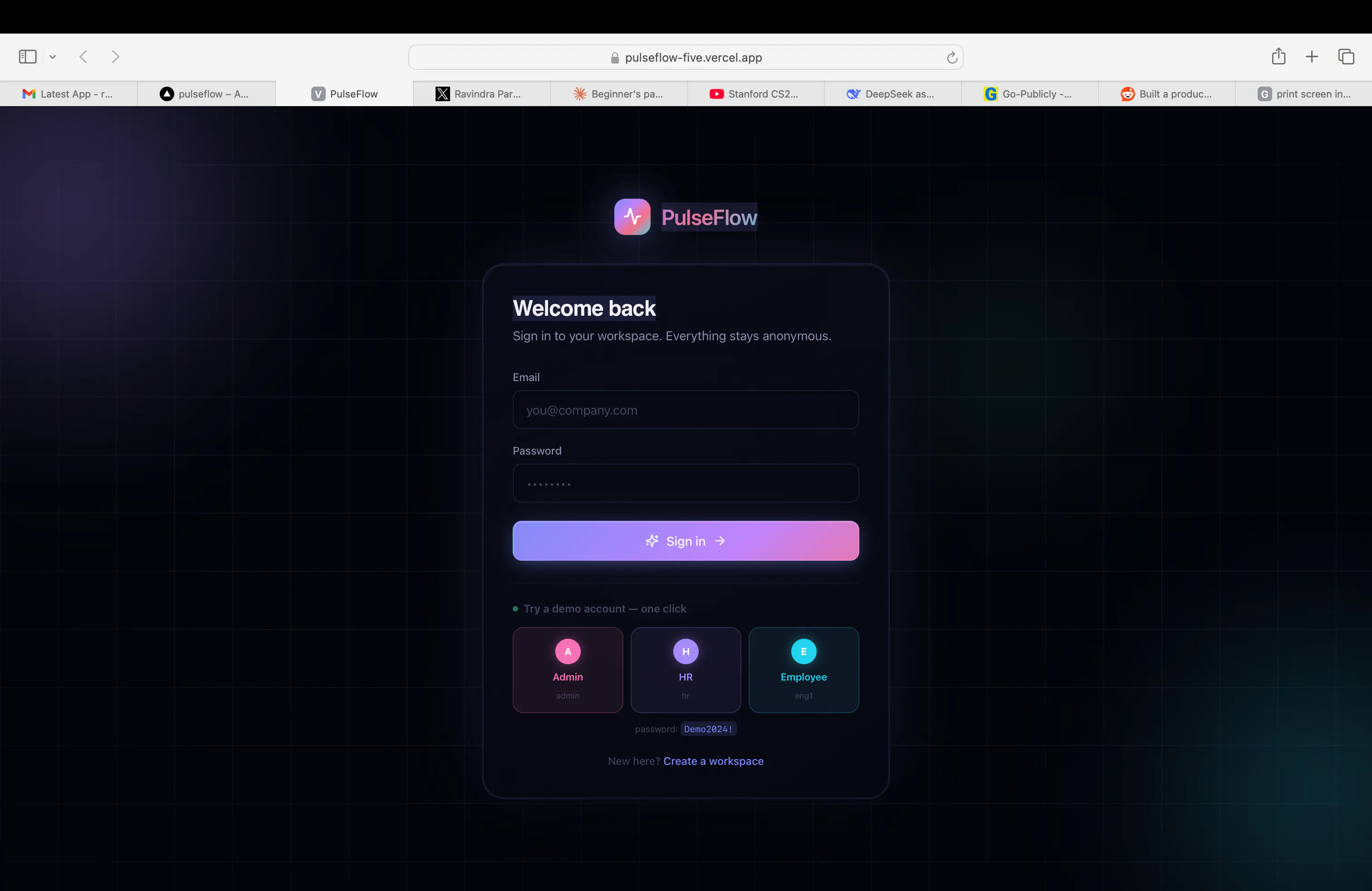Click the HR avatar circle H

(x=686, y=651)
